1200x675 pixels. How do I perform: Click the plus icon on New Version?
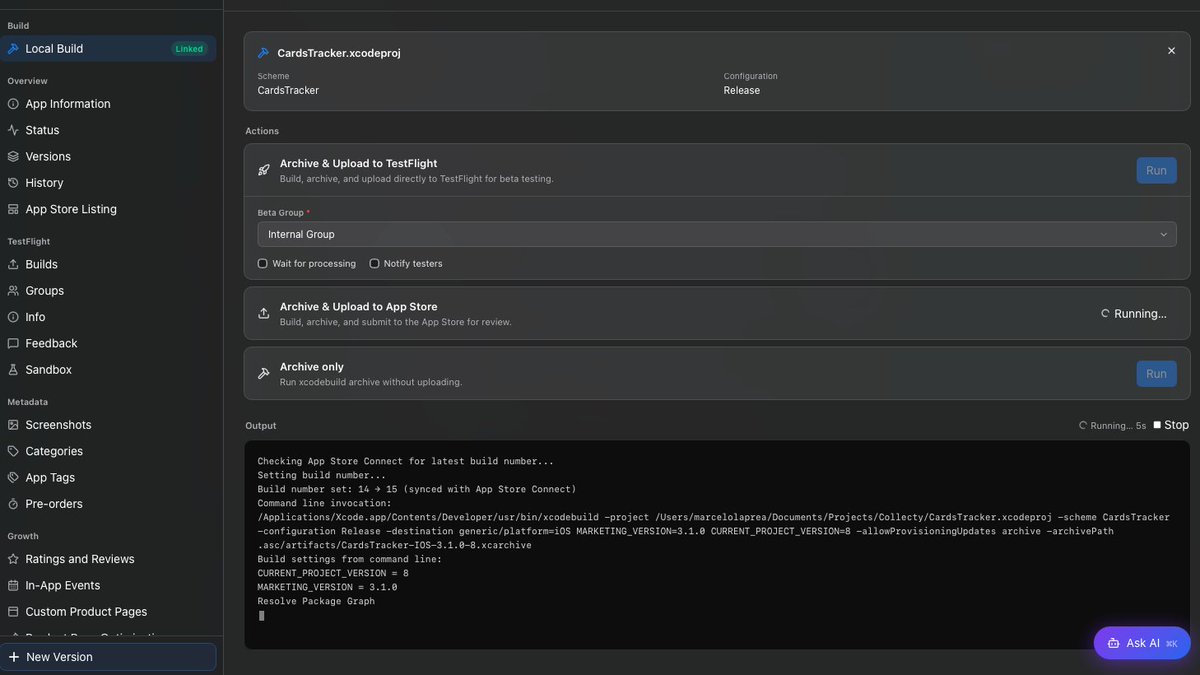coord(14,657)
